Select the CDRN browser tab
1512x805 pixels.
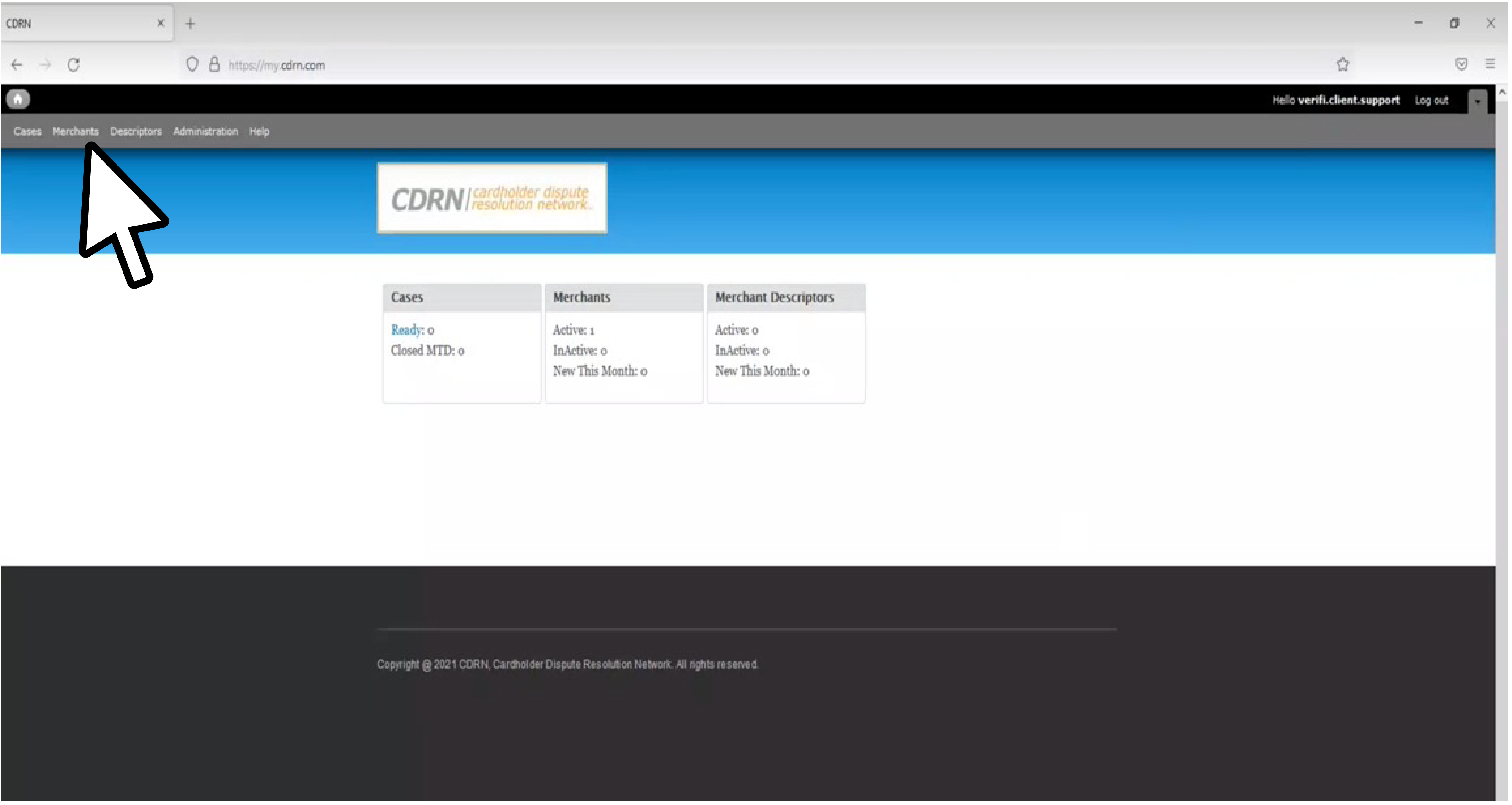click(87, 23)
